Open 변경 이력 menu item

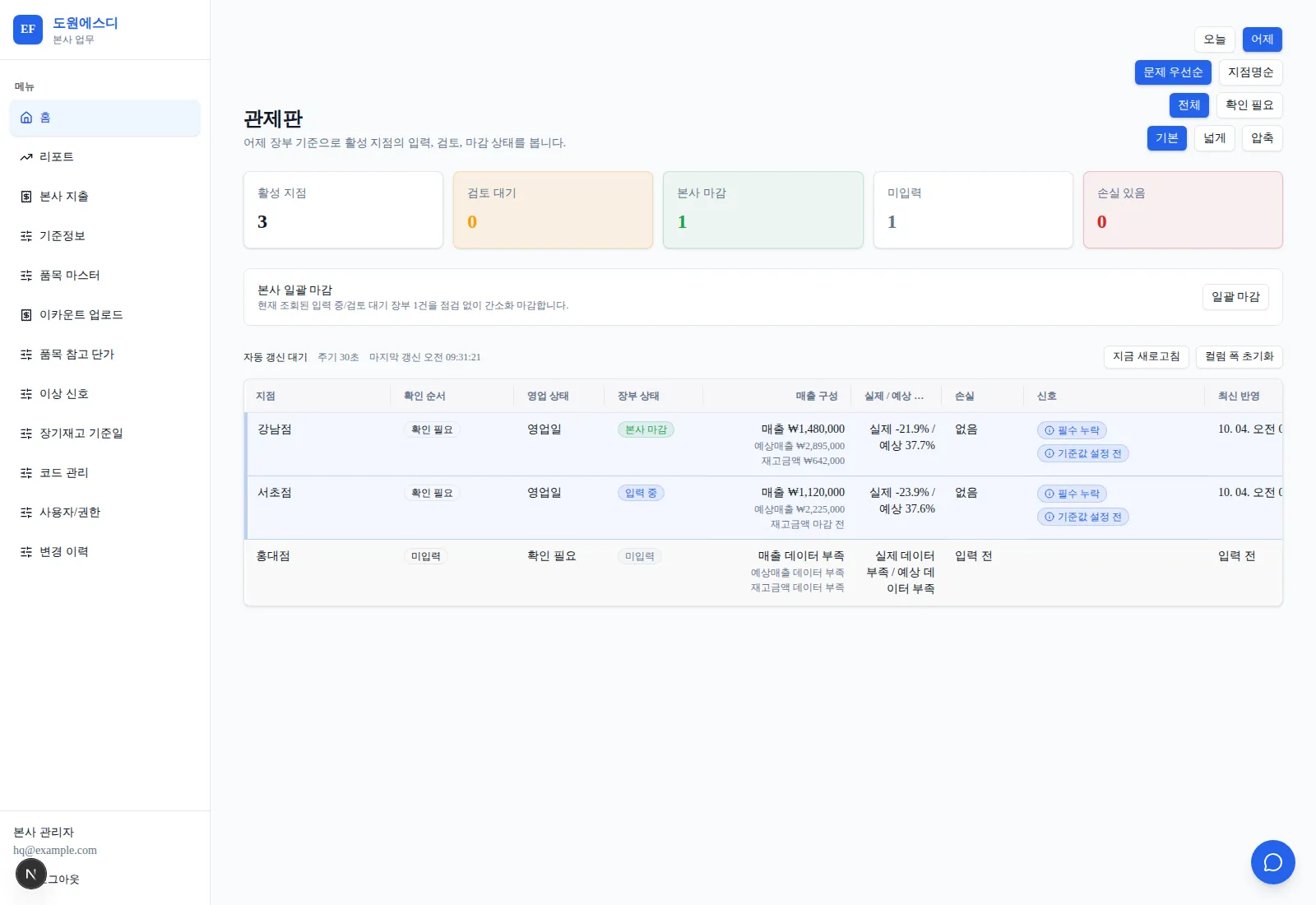click(x=105, y=552)
